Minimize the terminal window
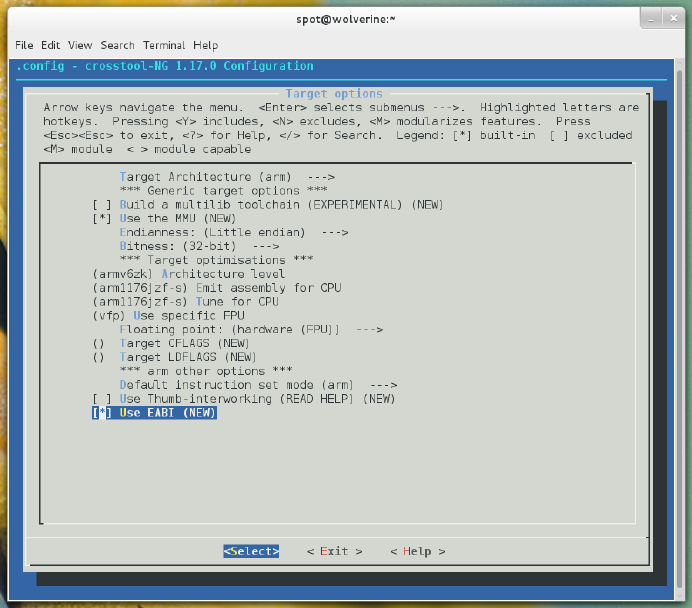This screenshot has width=692, height=608. (651, 19)
